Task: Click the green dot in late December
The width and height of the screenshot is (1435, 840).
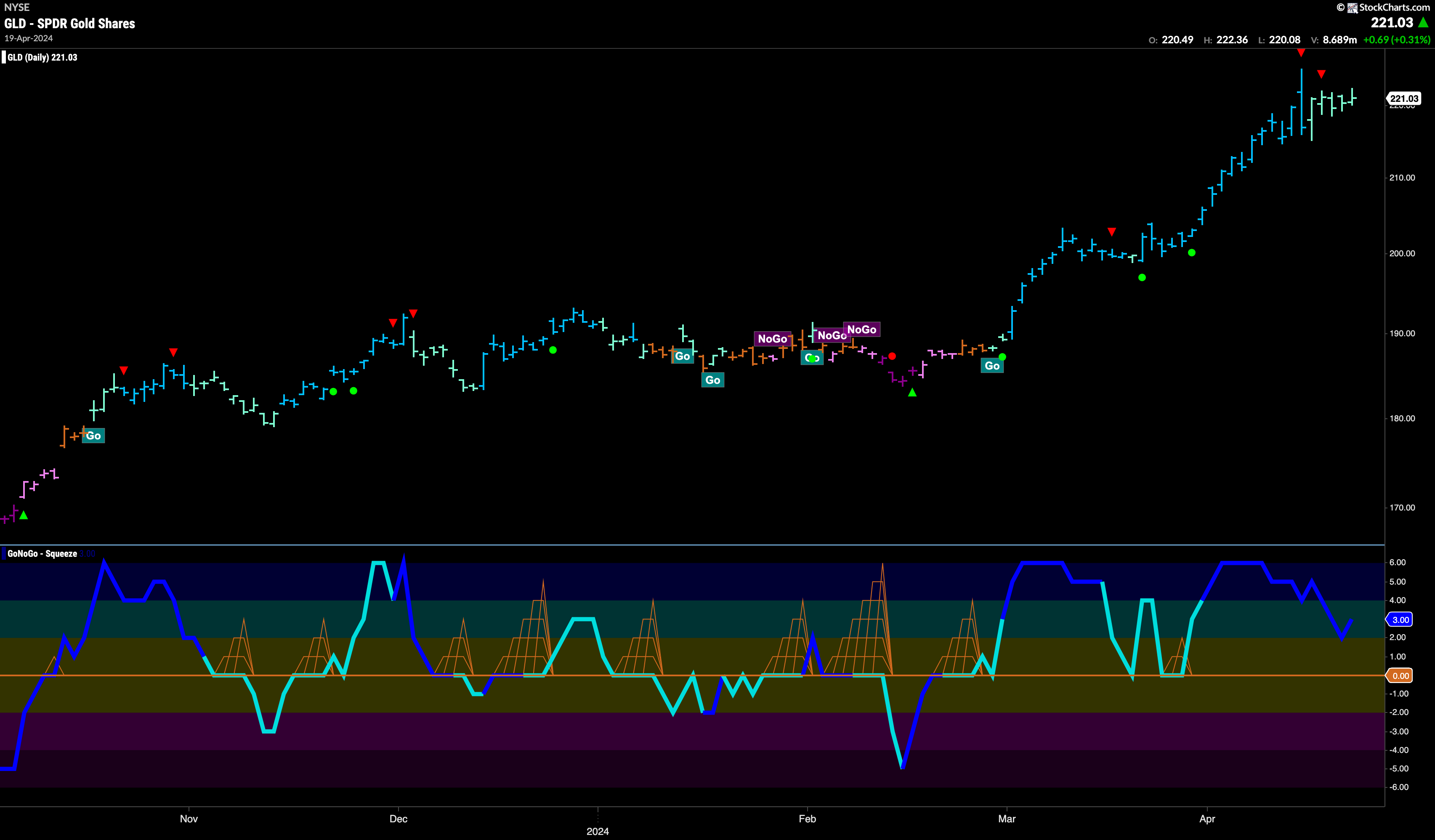Action: tap(553, 350)
